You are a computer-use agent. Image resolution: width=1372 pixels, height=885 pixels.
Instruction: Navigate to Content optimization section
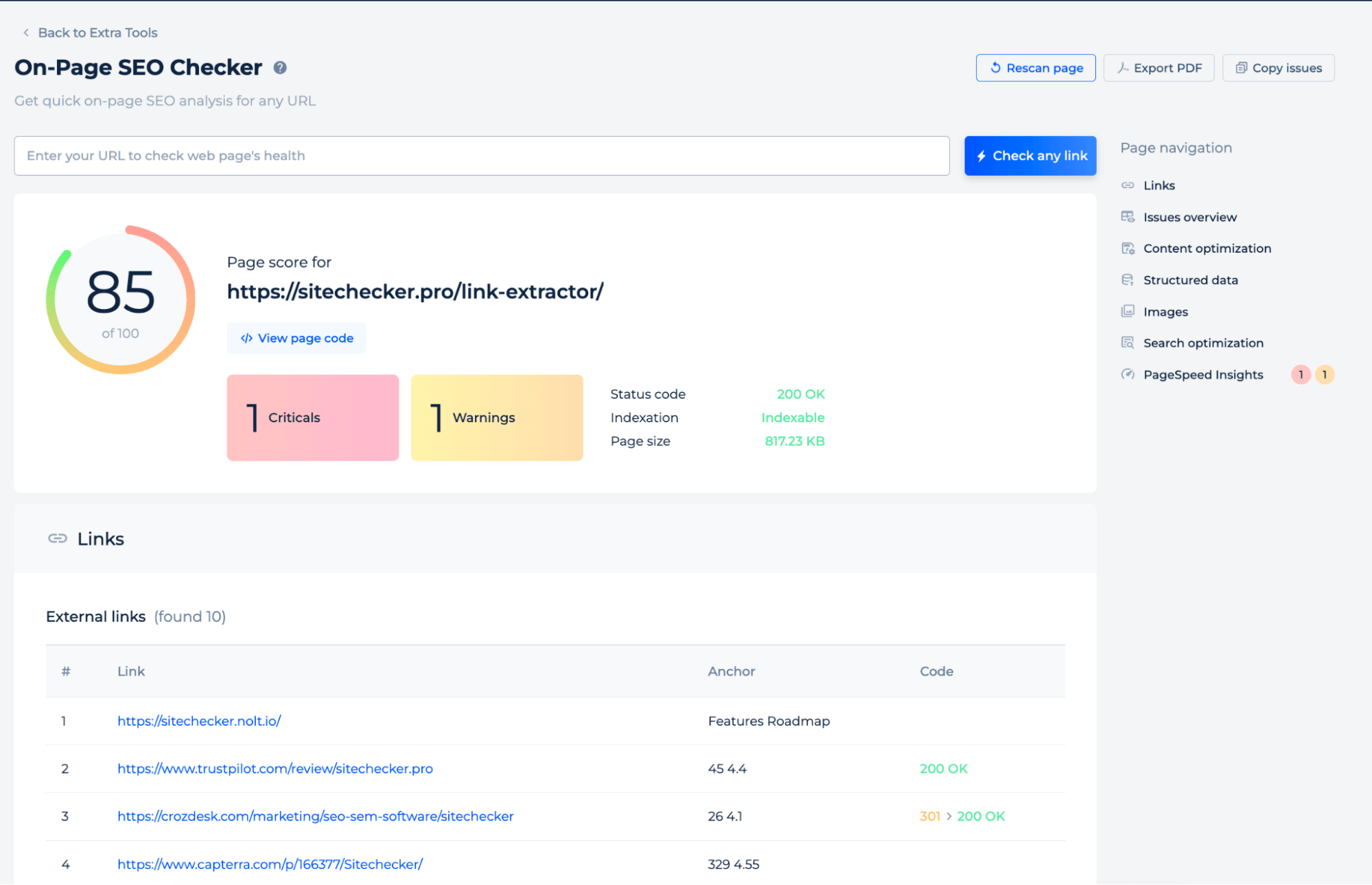tap(1207, 249)
